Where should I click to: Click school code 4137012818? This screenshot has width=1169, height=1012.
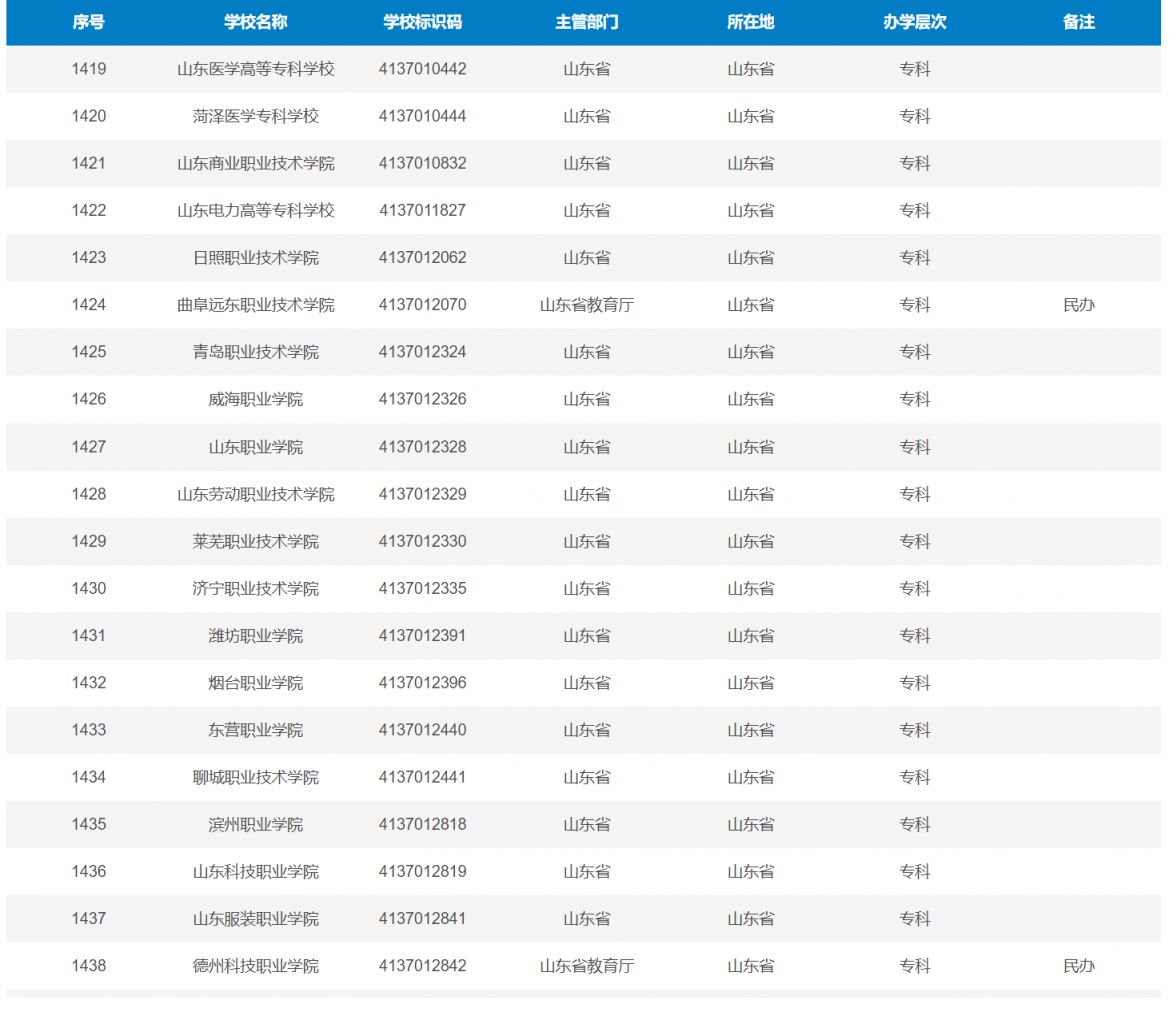click(x=423, y=824)
